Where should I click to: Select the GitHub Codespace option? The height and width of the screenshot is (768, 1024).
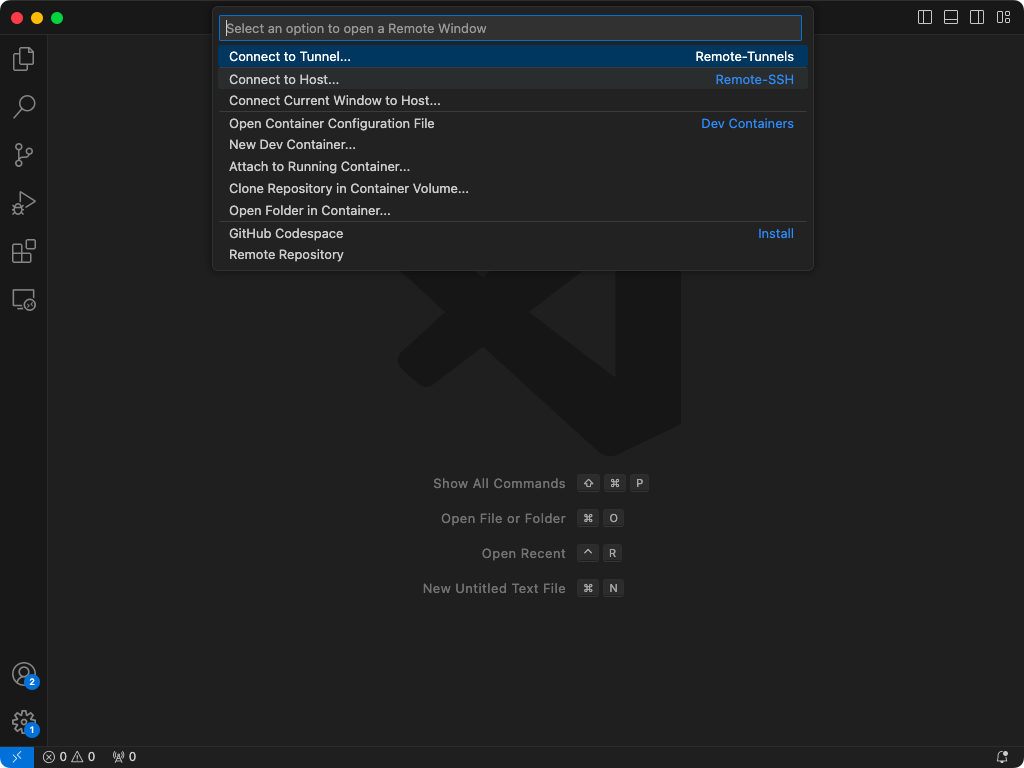point(513,233)
